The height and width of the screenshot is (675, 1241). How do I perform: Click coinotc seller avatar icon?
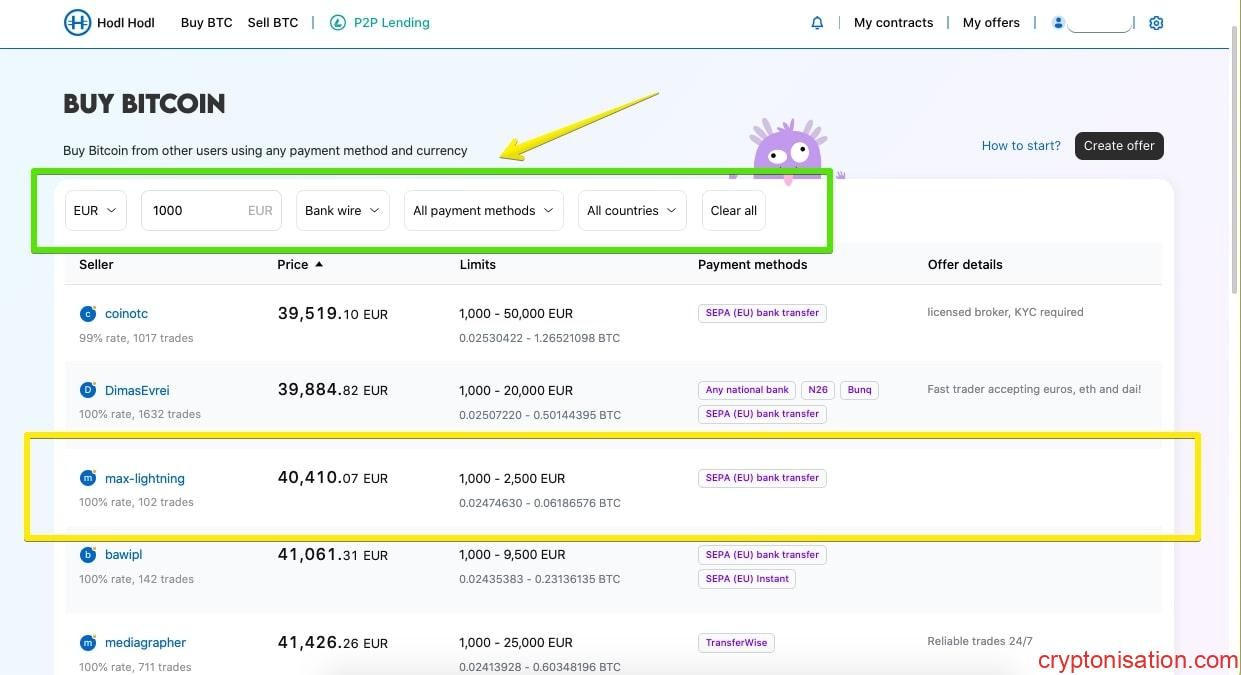tap(88, 314)
